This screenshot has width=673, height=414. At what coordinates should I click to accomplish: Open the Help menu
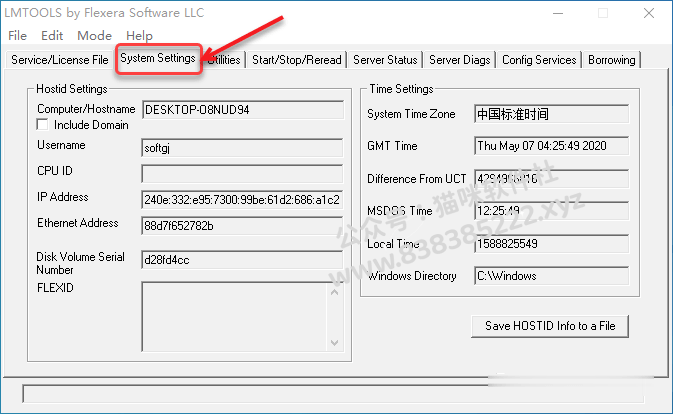point(139,36)
